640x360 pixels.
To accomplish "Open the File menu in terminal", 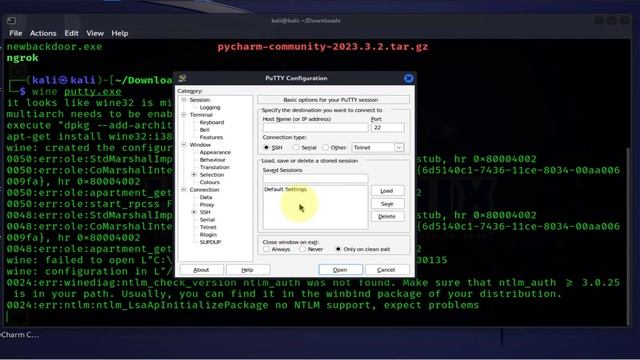I will 16,33.
